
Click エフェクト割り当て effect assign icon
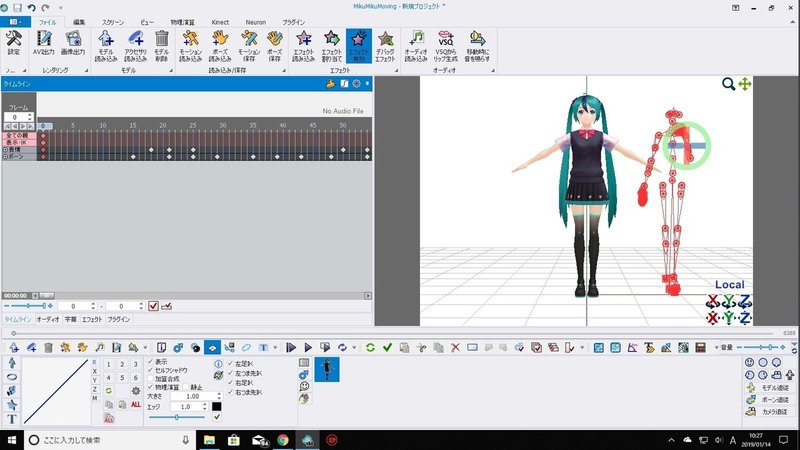coord(332,46)
